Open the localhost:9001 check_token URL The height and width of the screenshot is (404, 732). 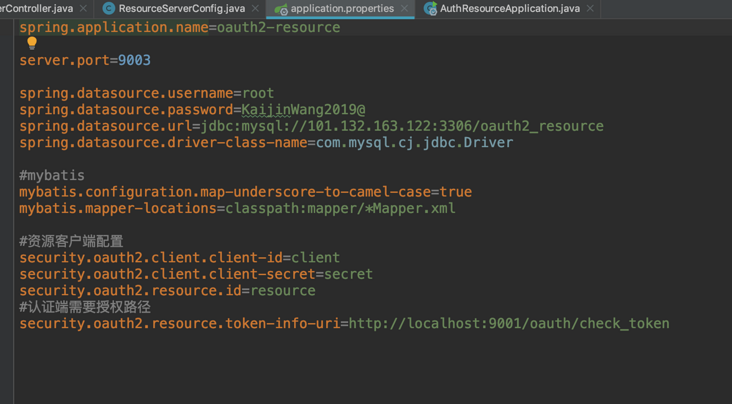pos(509,323)
